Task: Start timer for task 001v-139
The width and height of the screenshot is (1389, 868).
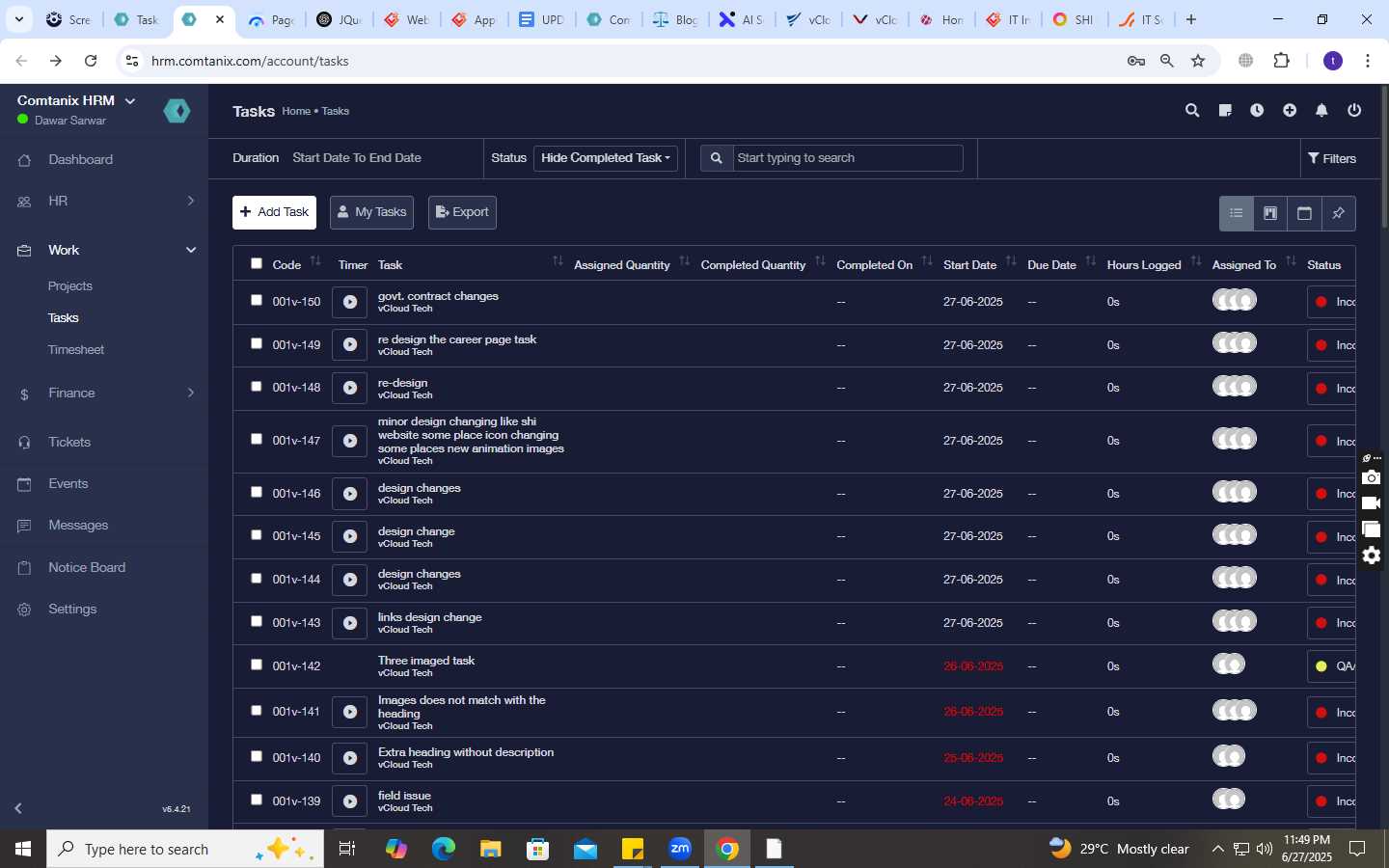Action: point(350,801)
